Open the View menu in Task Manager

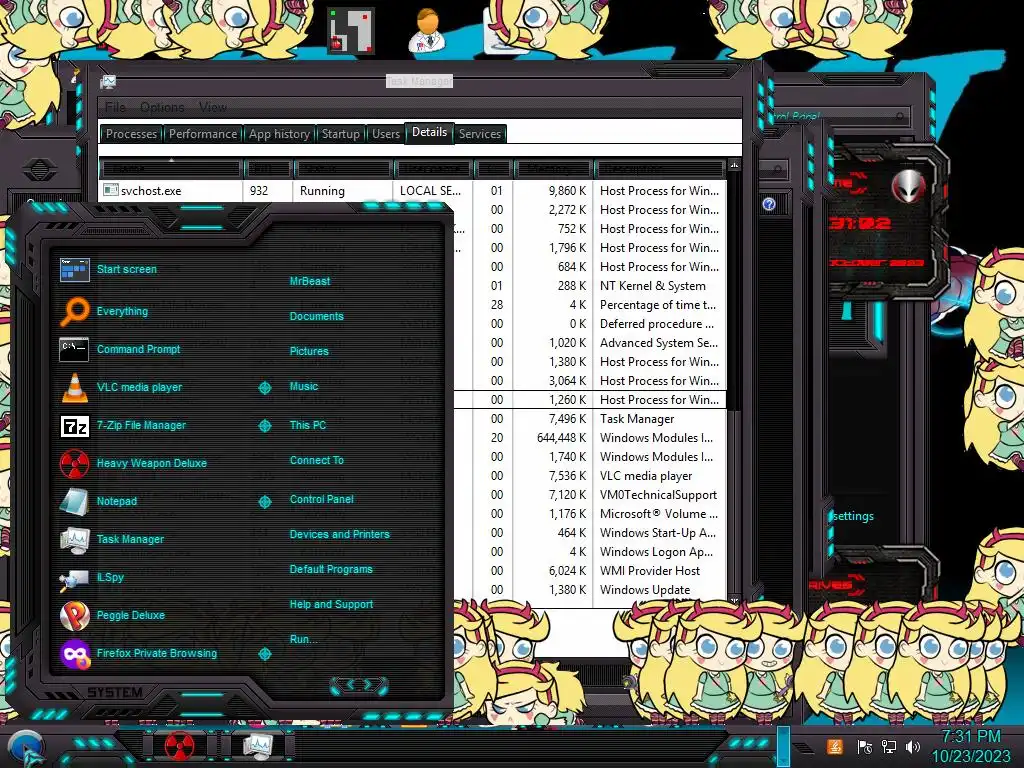[x=213, y=107]
